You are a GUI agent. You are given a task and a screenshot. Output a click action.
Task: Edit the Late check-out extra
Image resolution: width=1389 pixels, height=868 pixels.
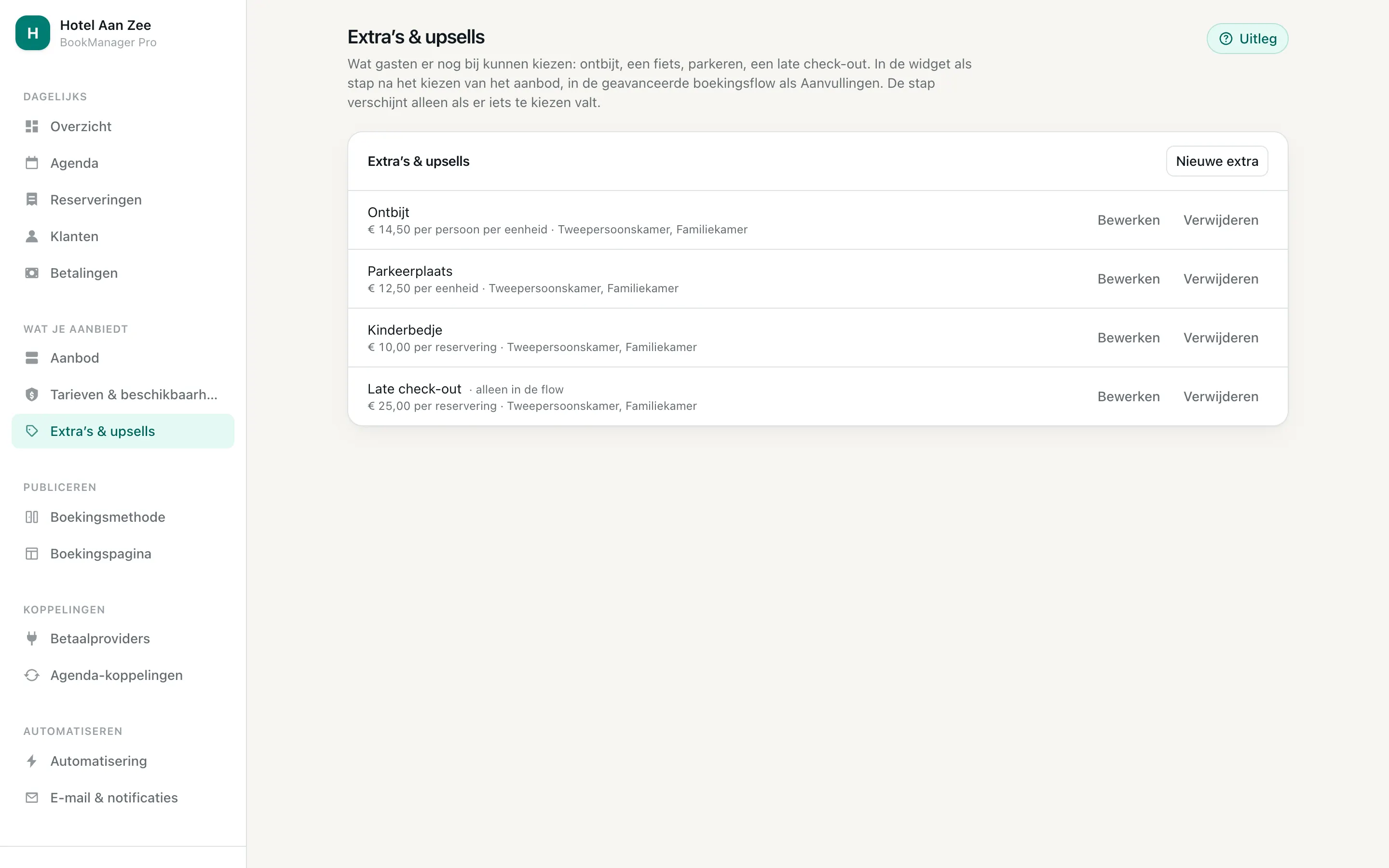click(x=1129, y=397)
